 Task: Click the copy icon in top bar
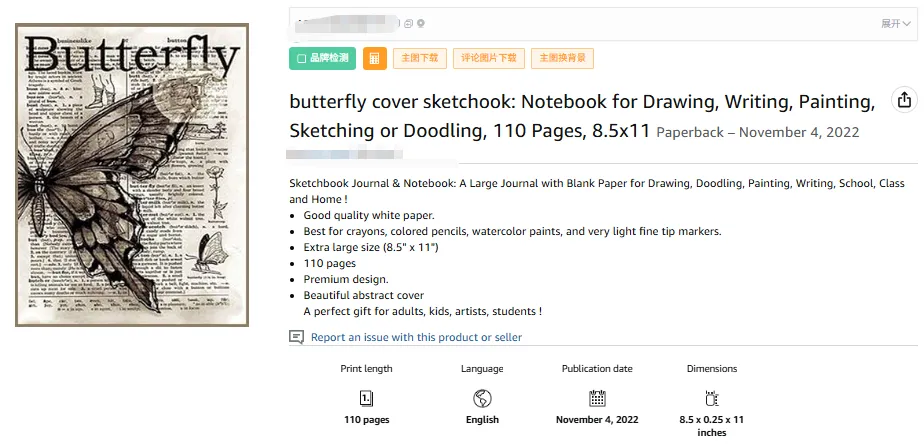tap(408, 23)
